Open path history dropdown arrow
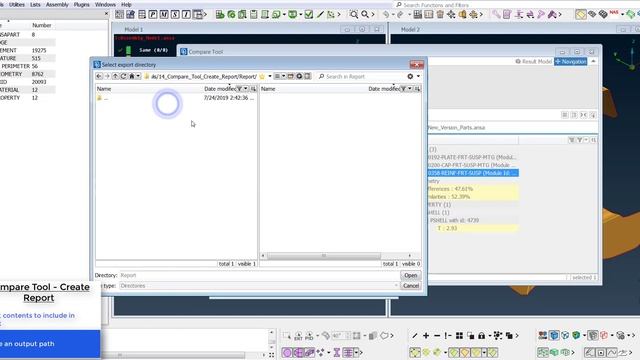This screenshot has height=360, width=640. click(x=270, y=76)
